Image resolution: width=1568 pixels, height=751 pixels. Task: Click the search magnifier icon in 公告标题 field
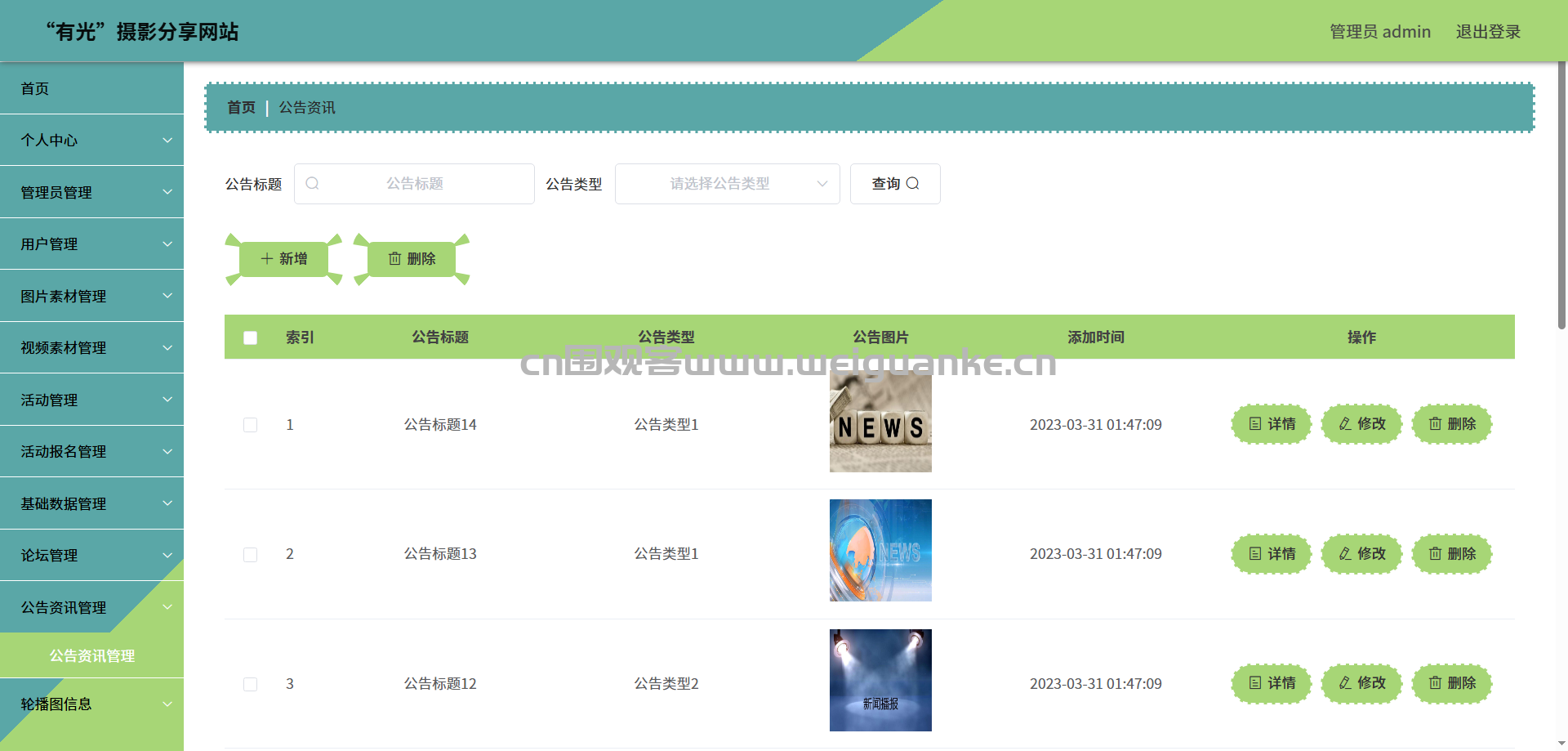(x=312, y=184)
